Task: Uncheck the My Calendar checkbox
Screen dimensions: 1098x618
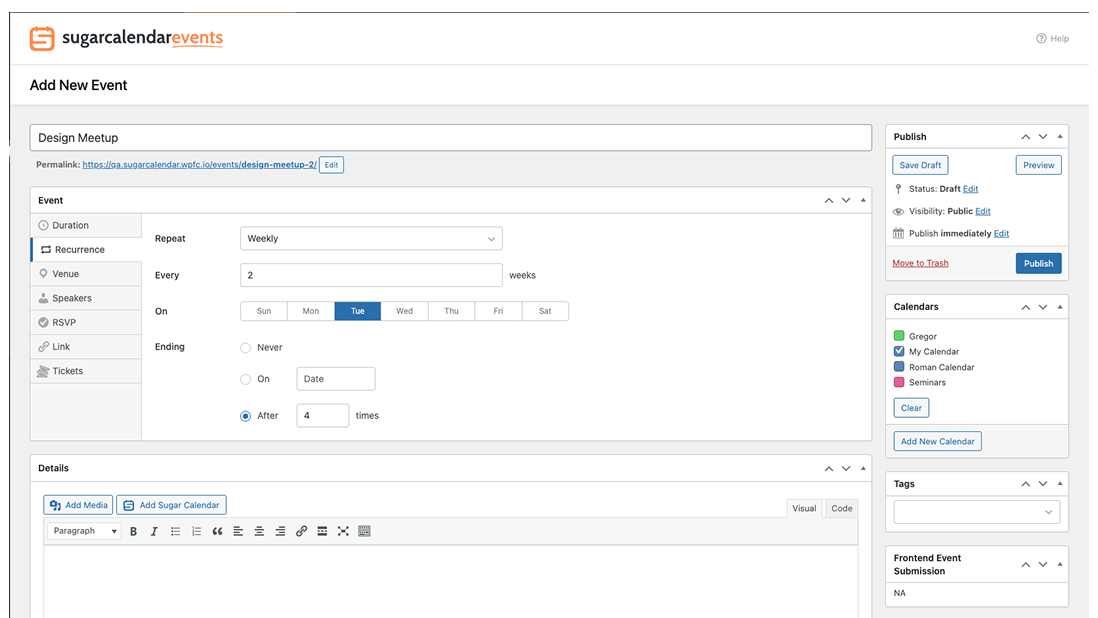Action: tap(899, 352)
